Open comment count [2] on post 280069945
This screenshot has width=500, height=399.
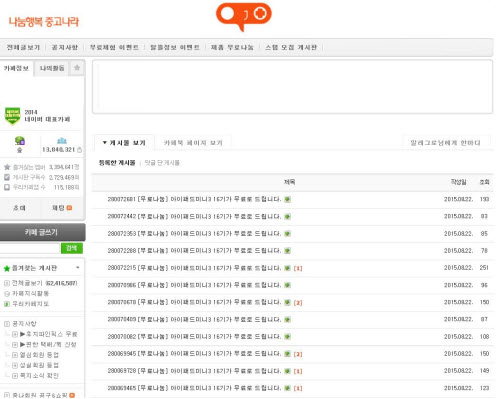click(x=298, y=354)
